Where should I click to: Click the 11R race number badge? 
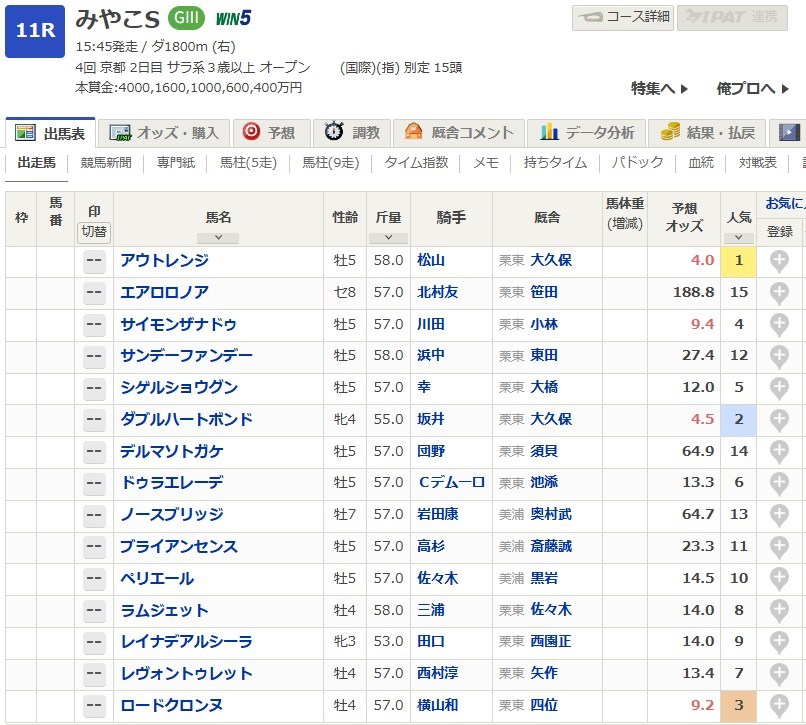34,32
